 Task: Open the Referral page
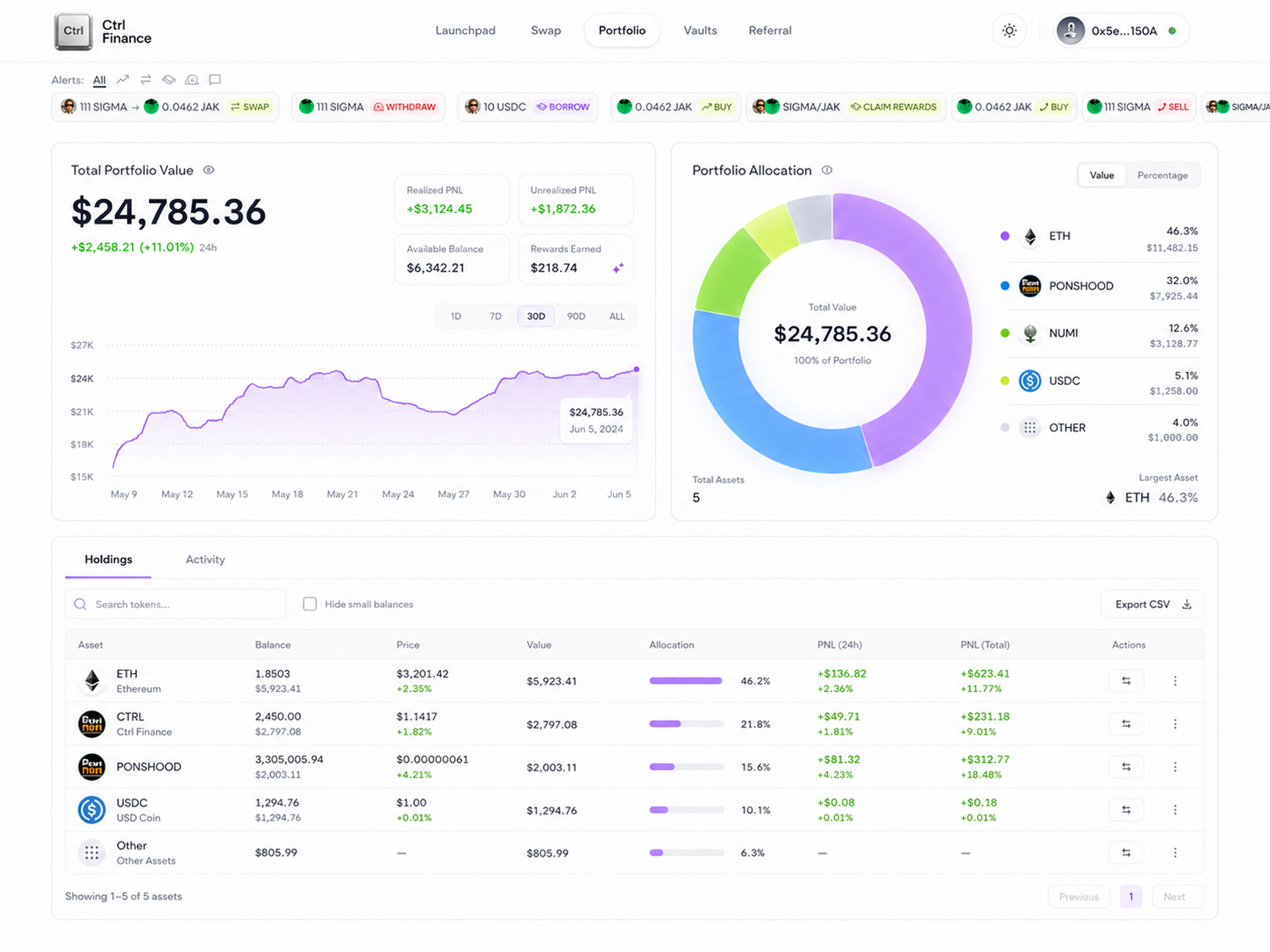click(x=769, y=31)
